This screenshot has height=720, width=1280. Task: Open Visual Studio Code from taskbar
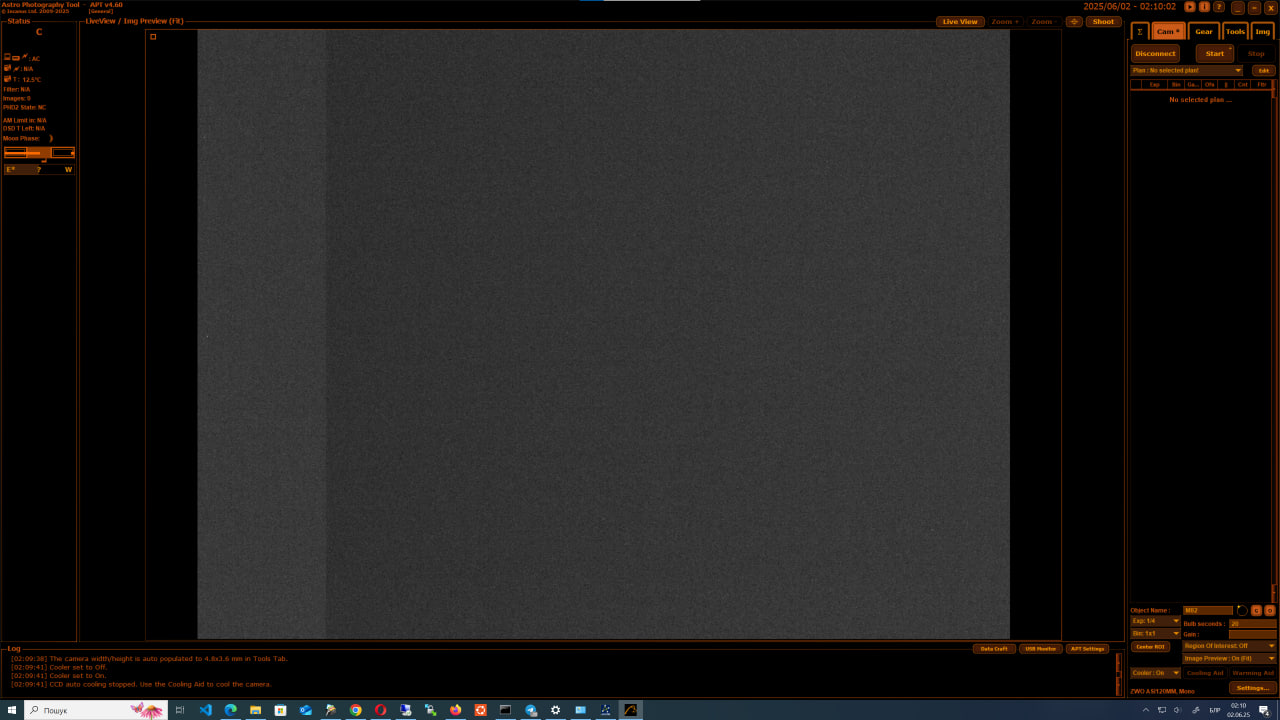(x=205, y=710)
